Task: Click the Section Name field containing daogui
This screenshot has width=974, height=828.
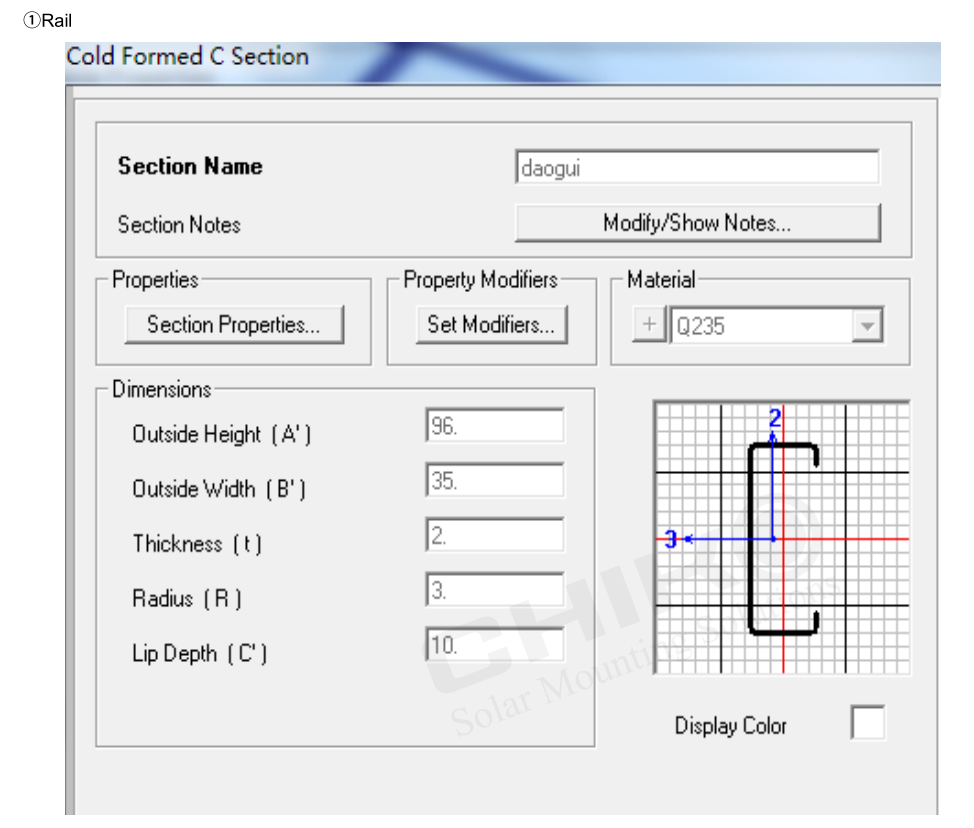Action: pos(697,168)
